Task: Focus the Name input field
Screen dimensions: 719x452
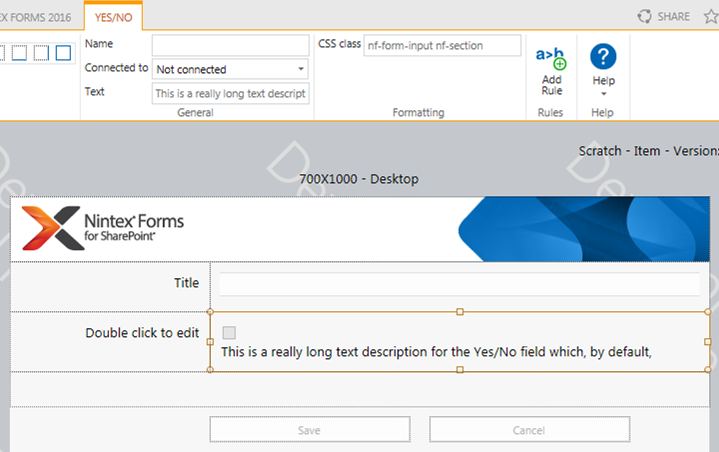Action: pos(230,45)
